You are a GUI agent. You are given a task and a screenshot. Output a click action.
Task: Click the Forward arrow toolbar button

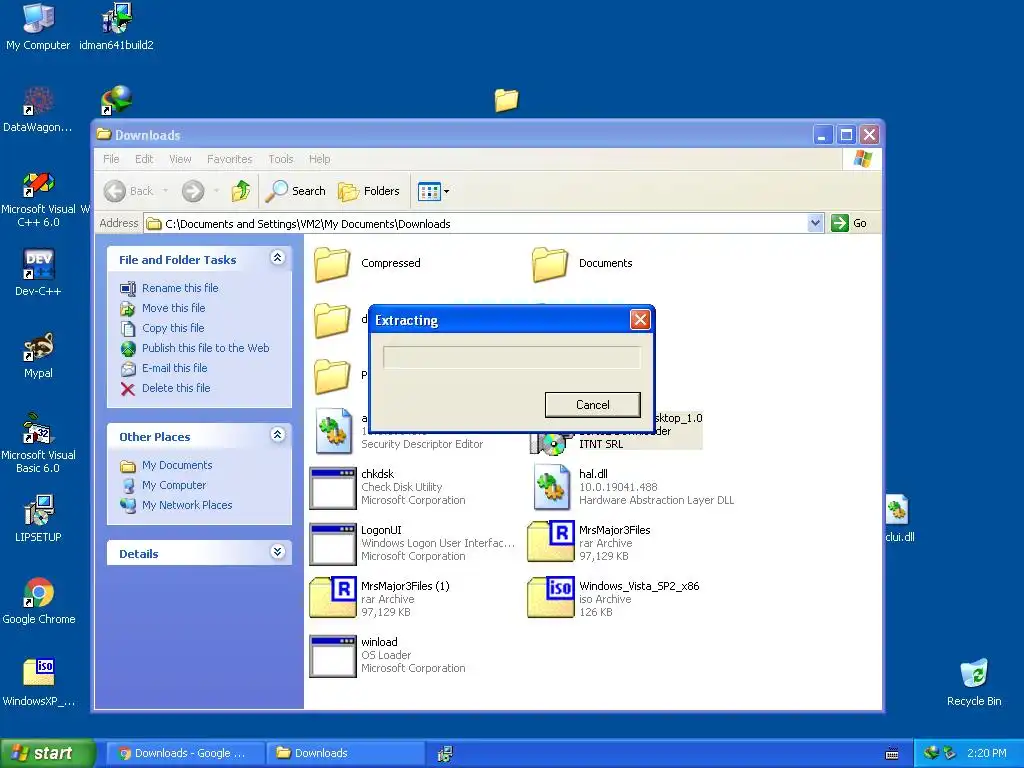click(193, 191)
